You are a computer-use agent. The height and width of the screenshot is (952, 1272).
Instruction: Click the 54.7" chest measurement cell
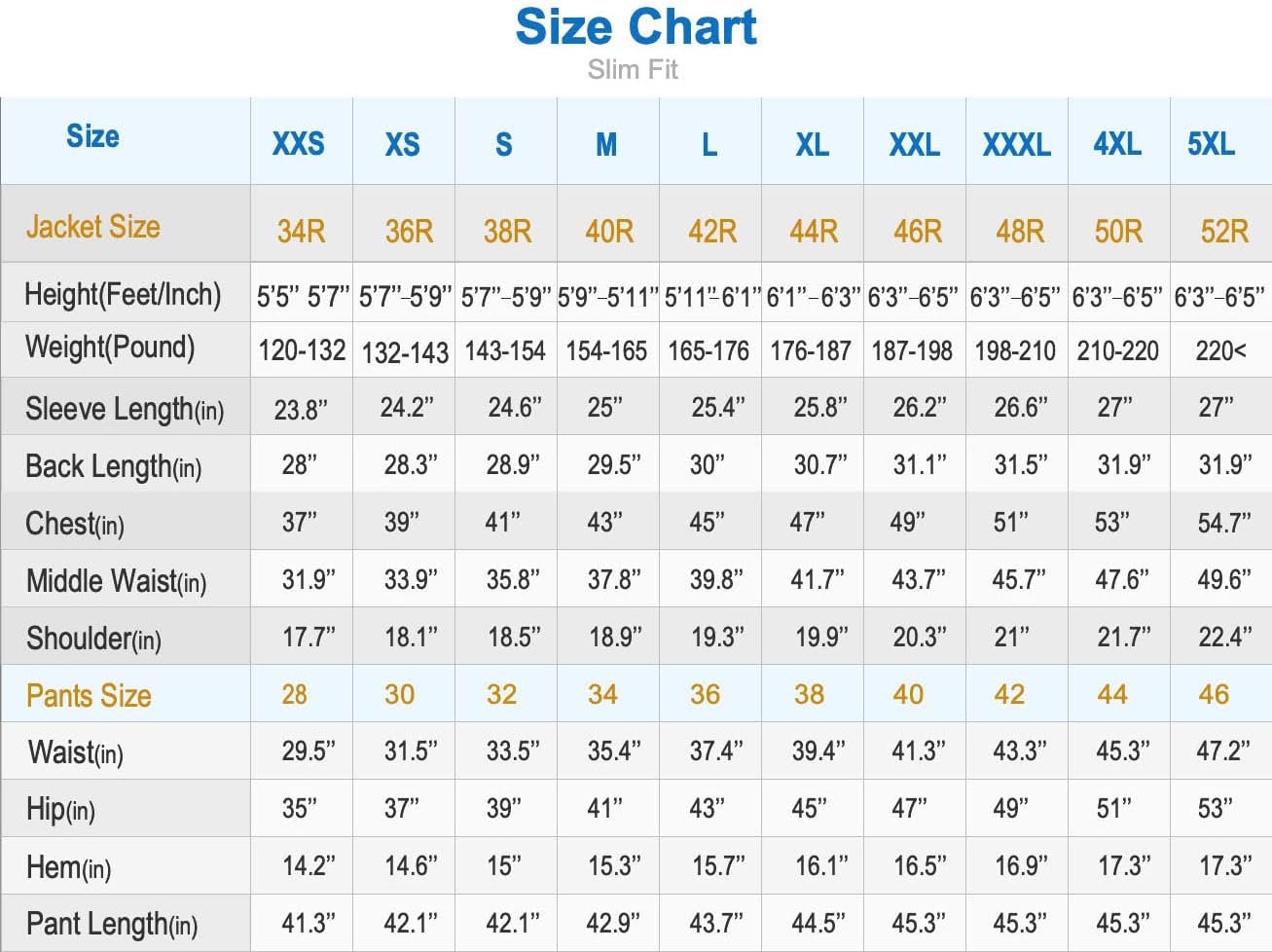(x=1223, y=523)
